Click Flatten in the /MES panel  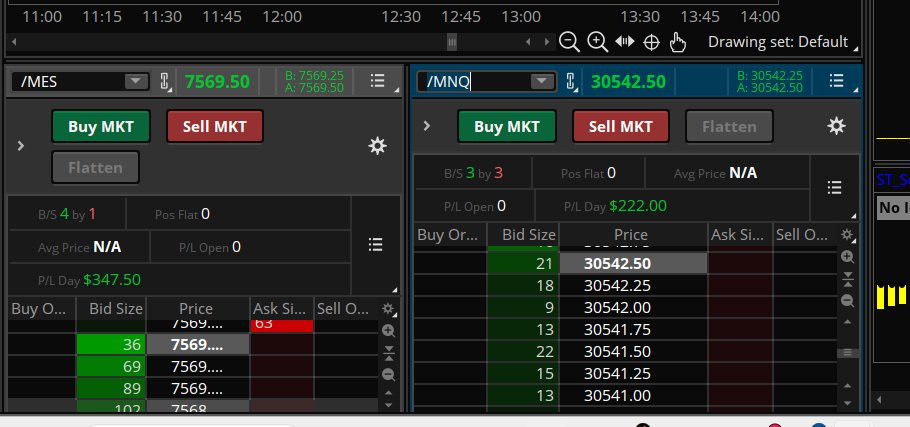[x=95, y=167]
